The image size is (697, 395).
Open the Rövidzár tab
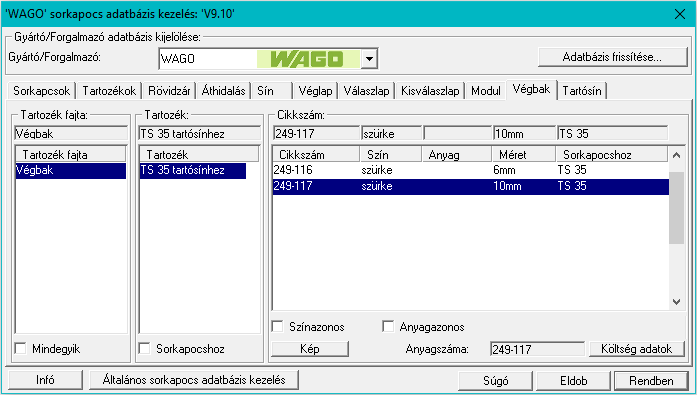(169, 91)
